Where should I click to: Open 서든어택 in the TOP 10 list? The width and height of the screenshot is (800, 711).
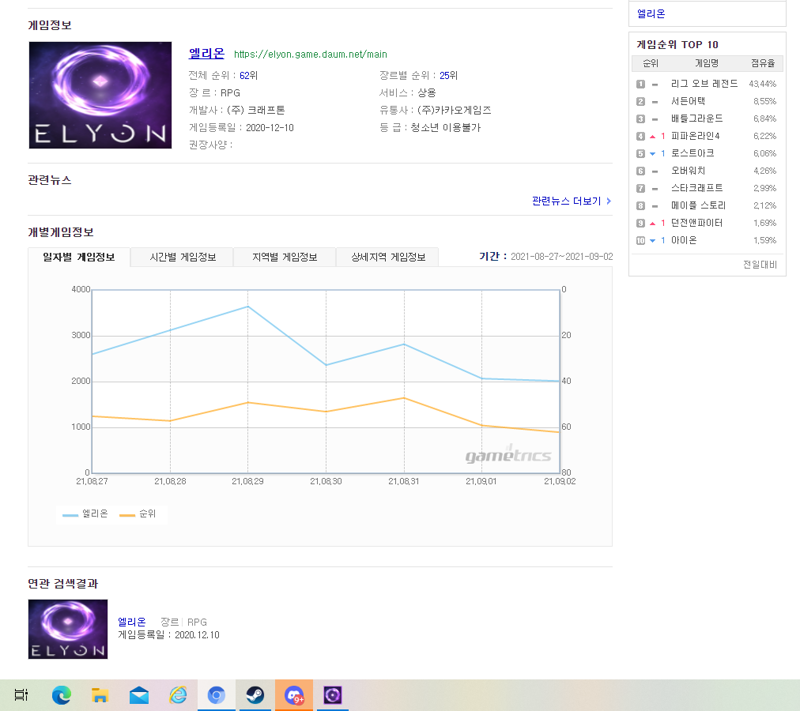[x=688, y=101]
